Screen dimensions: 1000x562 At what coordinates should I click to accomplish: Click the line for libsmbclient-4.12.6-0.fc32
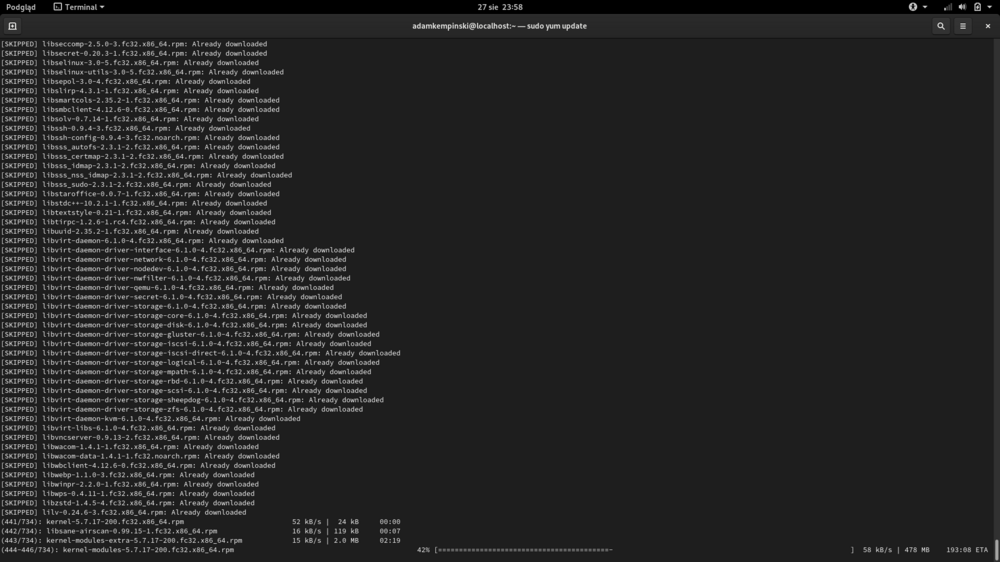(x=140, y=110)
